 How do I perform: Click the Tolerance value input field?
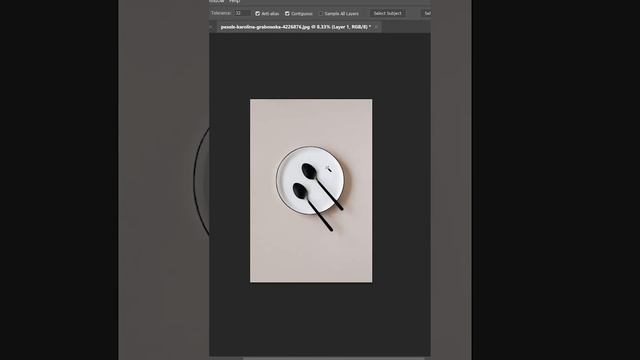[x=242, y=13]
